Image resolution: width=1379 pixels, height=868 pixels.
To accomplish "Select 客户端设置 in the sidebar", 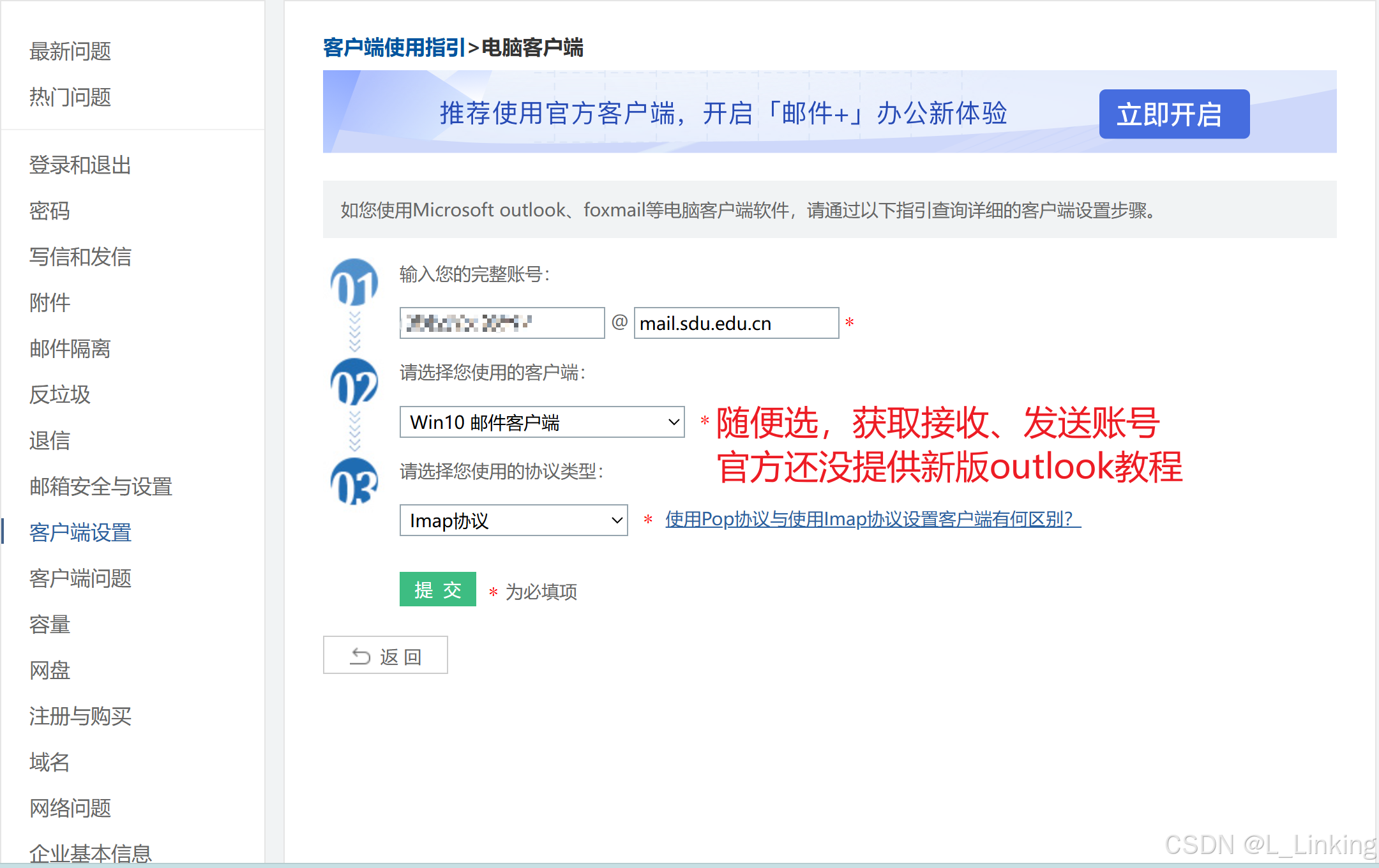I will [x=80, y=532].
